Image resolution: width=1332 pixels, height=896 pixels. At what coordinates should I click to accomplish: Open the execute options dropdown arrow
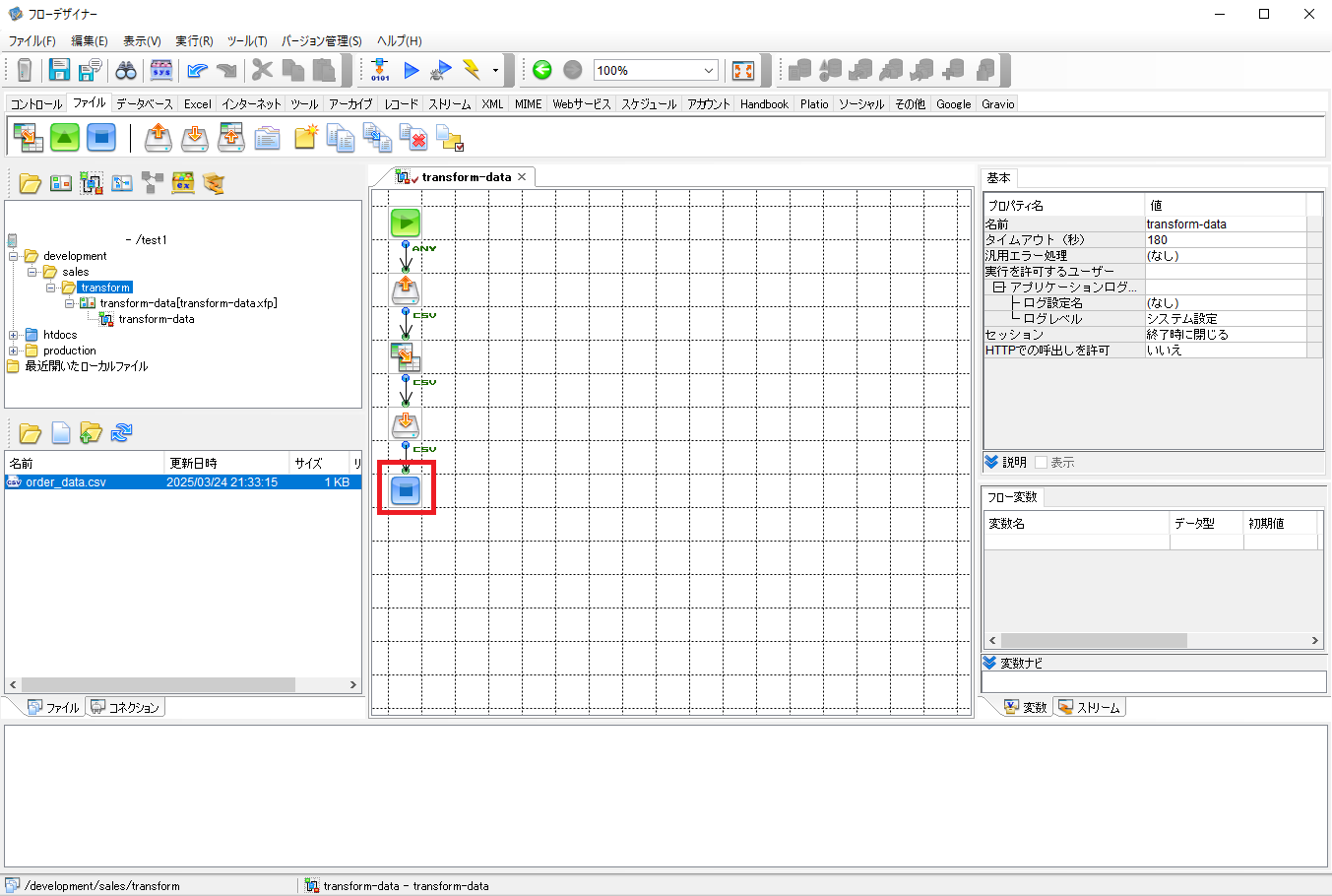(495, 70)
